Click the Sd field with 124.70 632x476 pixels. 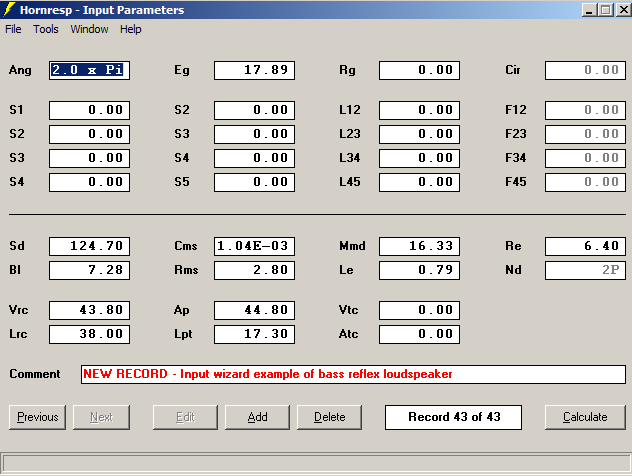tap(89, 246)
